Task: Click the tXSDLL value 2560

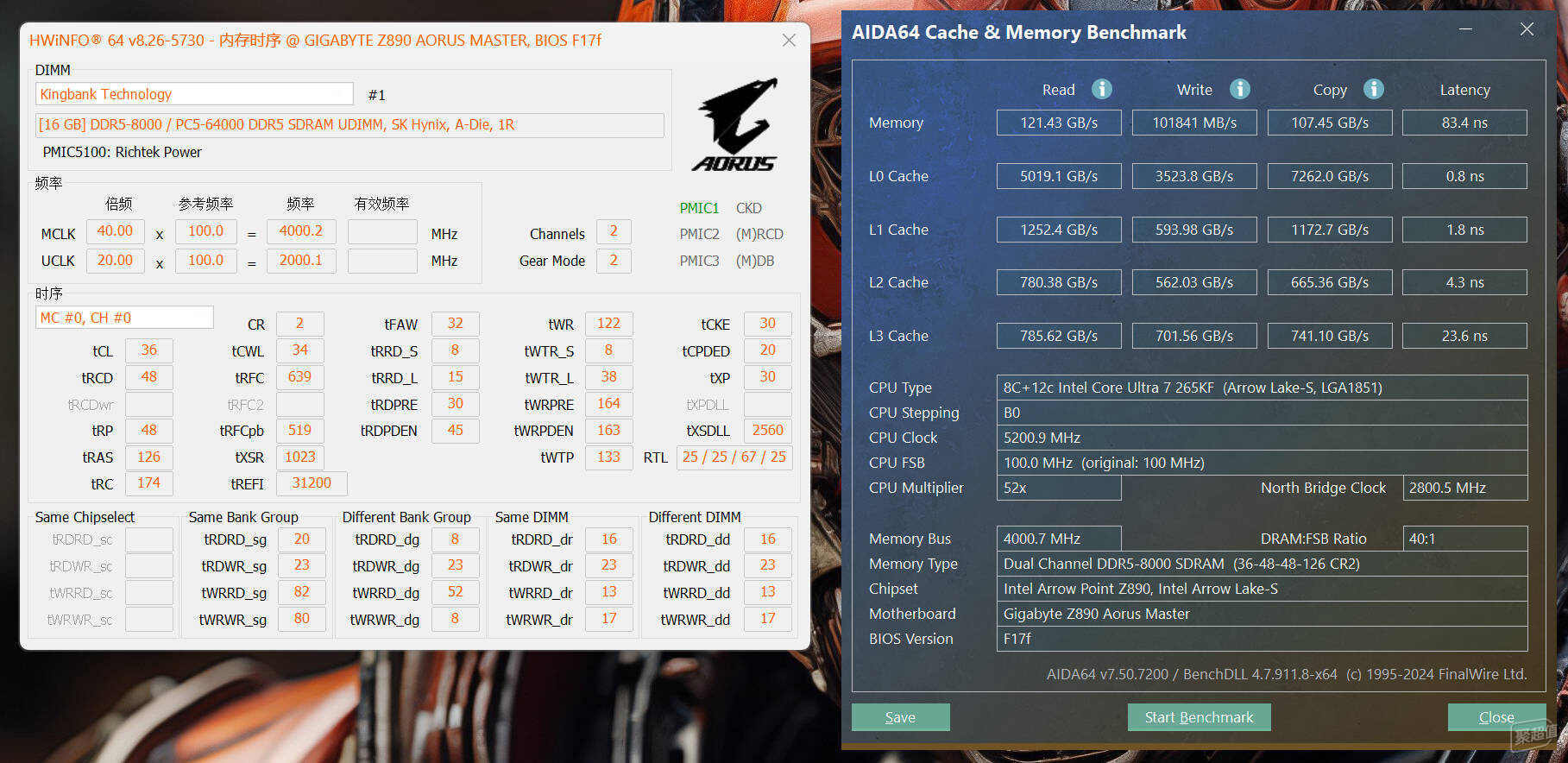Action: click(x=767, y=430)
